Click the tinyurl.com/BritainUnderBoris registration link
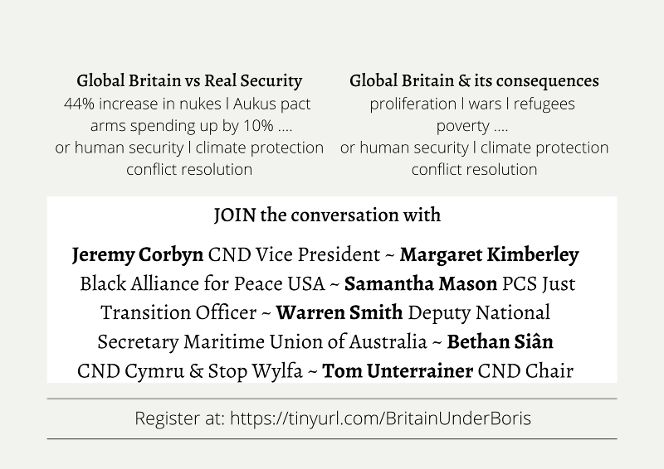The height and width of the screenshot is (469, 664). pos(379,419)
